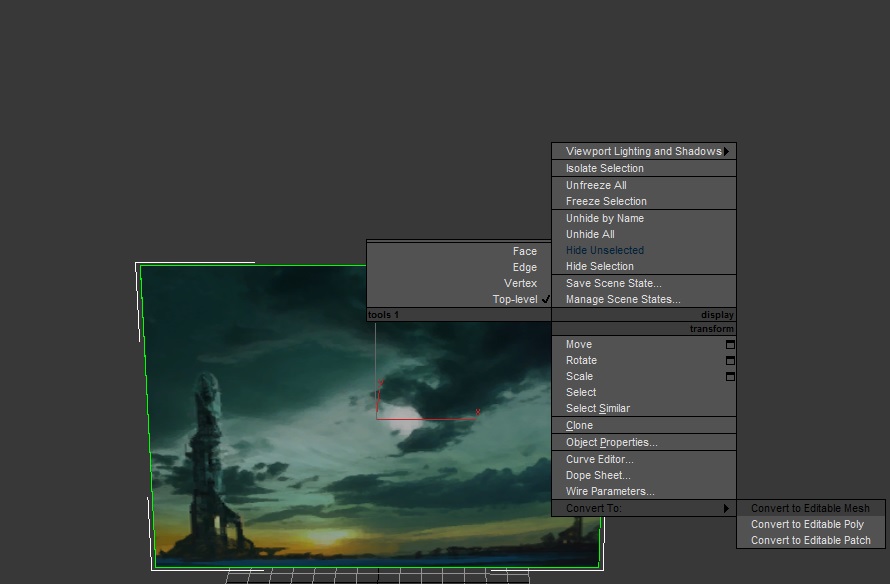This screenshot has width=890, height=584.
Task: Switch to Vertex sub-object level
Action: 520,283
